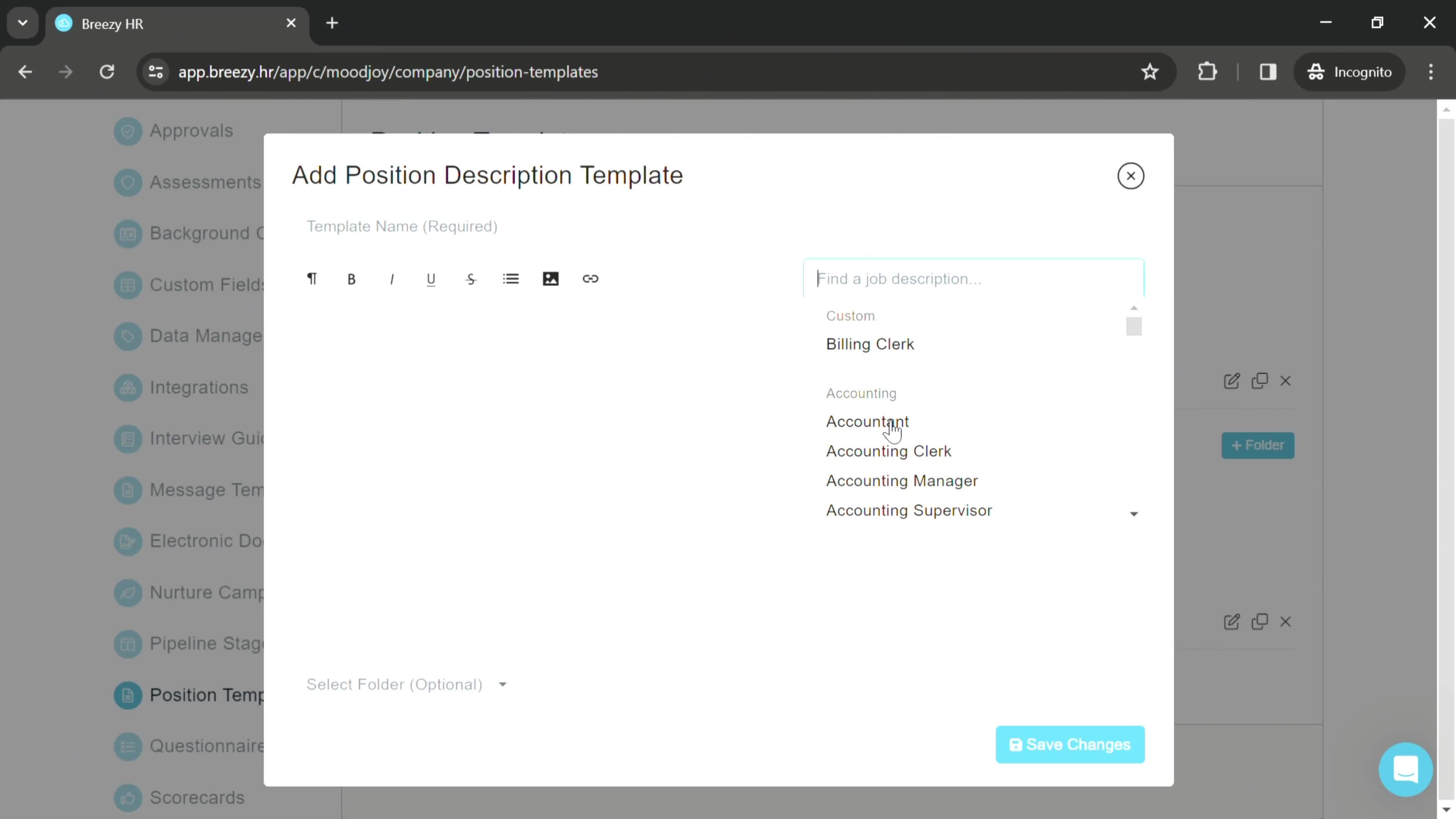
Task: Insert a bulleted list
Action: (512, 279)
